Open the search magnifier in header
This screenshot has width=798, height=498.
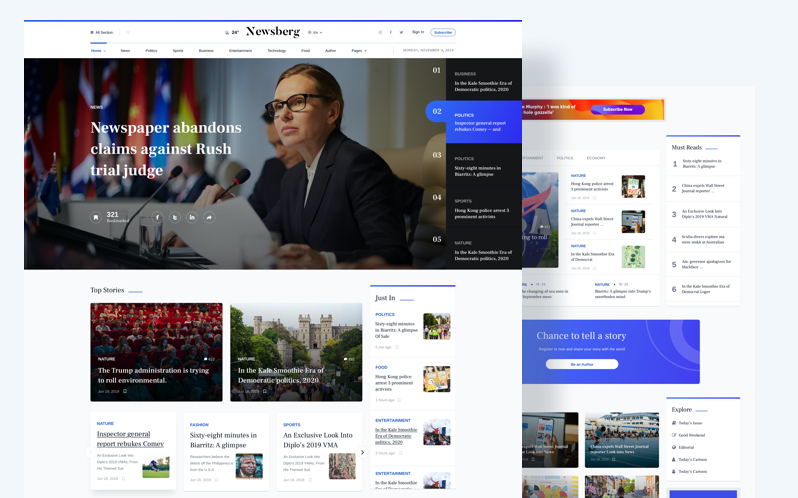click(x=128, y=32)
